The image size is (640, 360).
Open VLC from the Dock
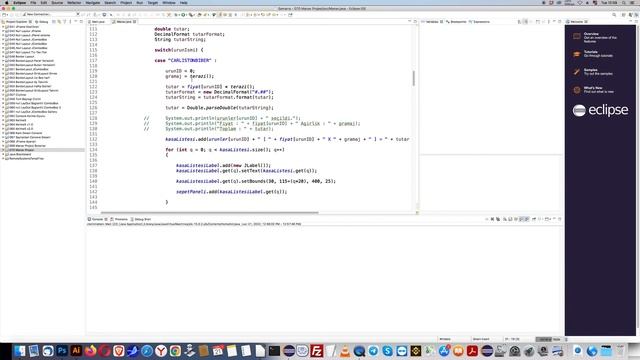click(x=345, y=351)
